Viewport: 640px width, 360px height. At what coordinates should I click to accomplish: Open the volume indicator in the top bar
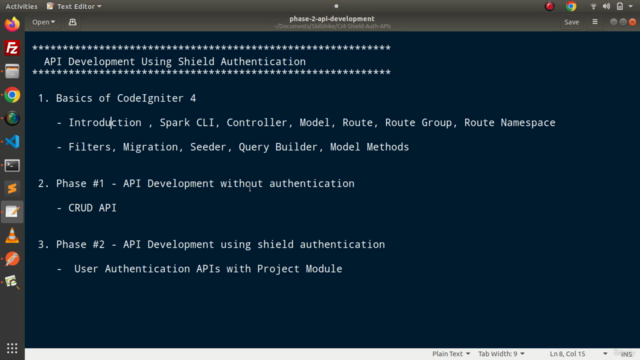coord(607,6)
